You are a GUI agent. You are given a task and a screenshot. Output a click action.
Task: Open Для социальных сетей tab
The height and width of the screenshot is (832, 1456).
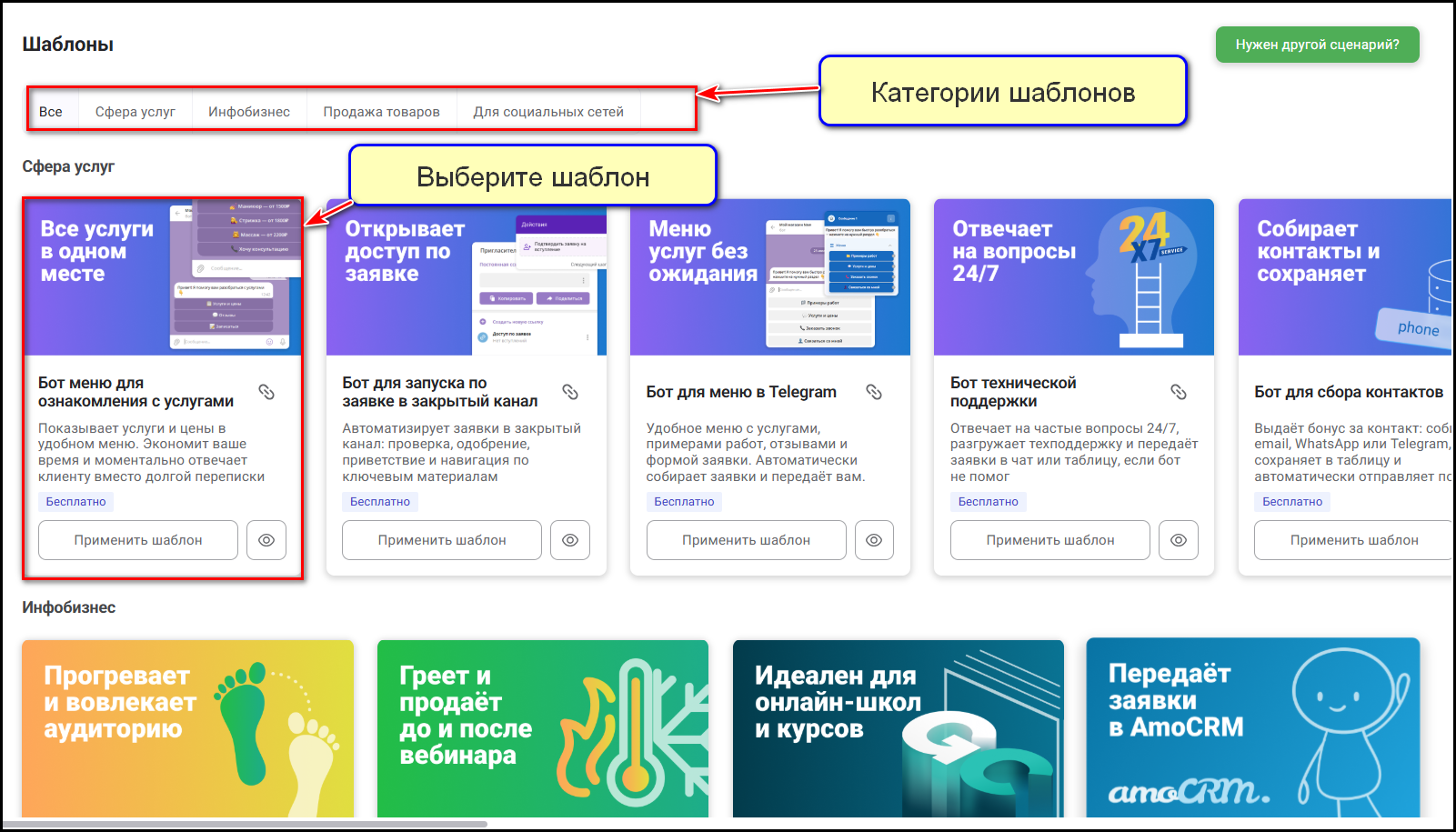(x=548, y=112)
